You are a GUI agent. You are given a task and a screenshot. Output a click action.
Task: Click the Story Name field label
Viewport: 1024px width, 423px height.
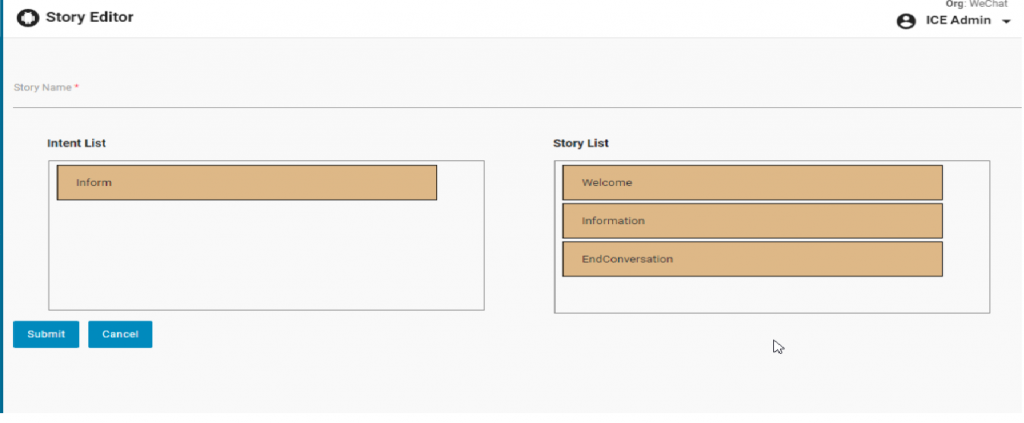click(42, 88)
